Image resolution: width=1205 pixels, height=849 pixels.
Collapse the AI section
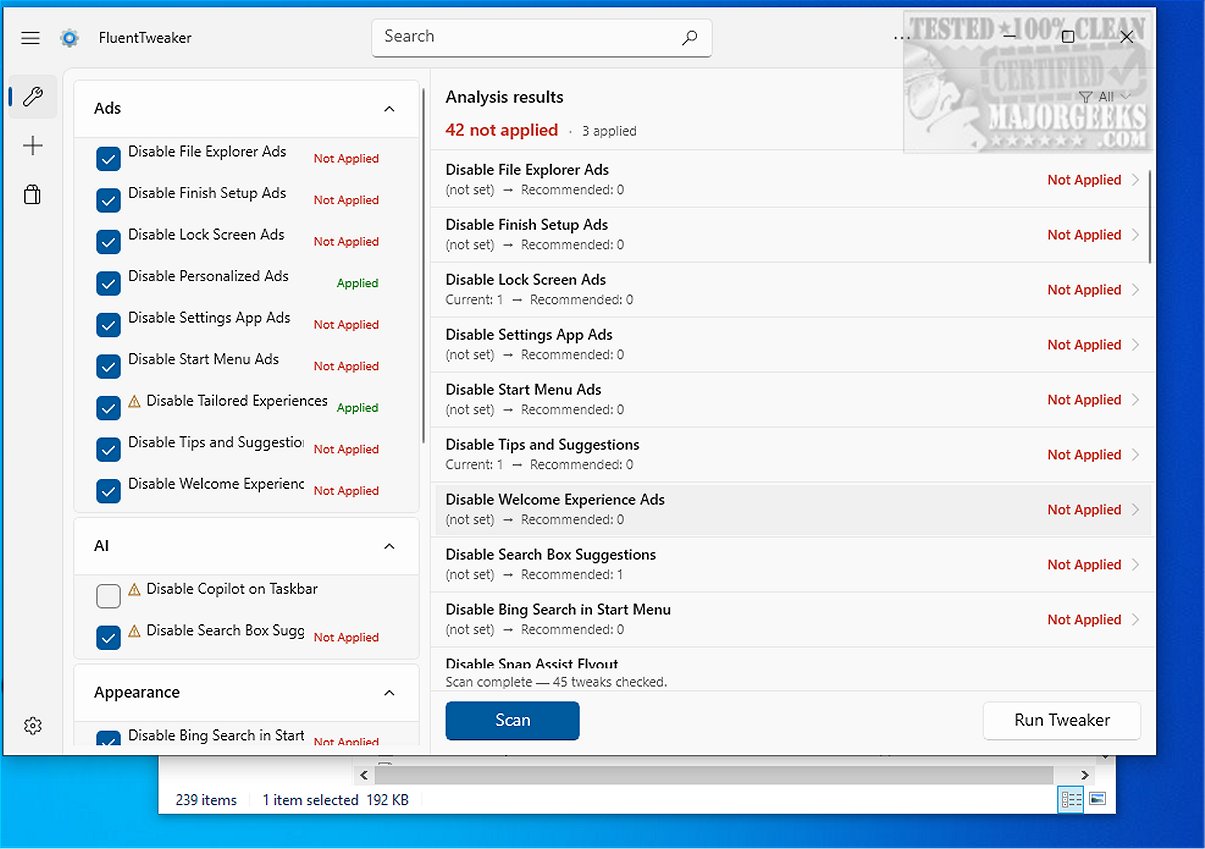point(390,547)
